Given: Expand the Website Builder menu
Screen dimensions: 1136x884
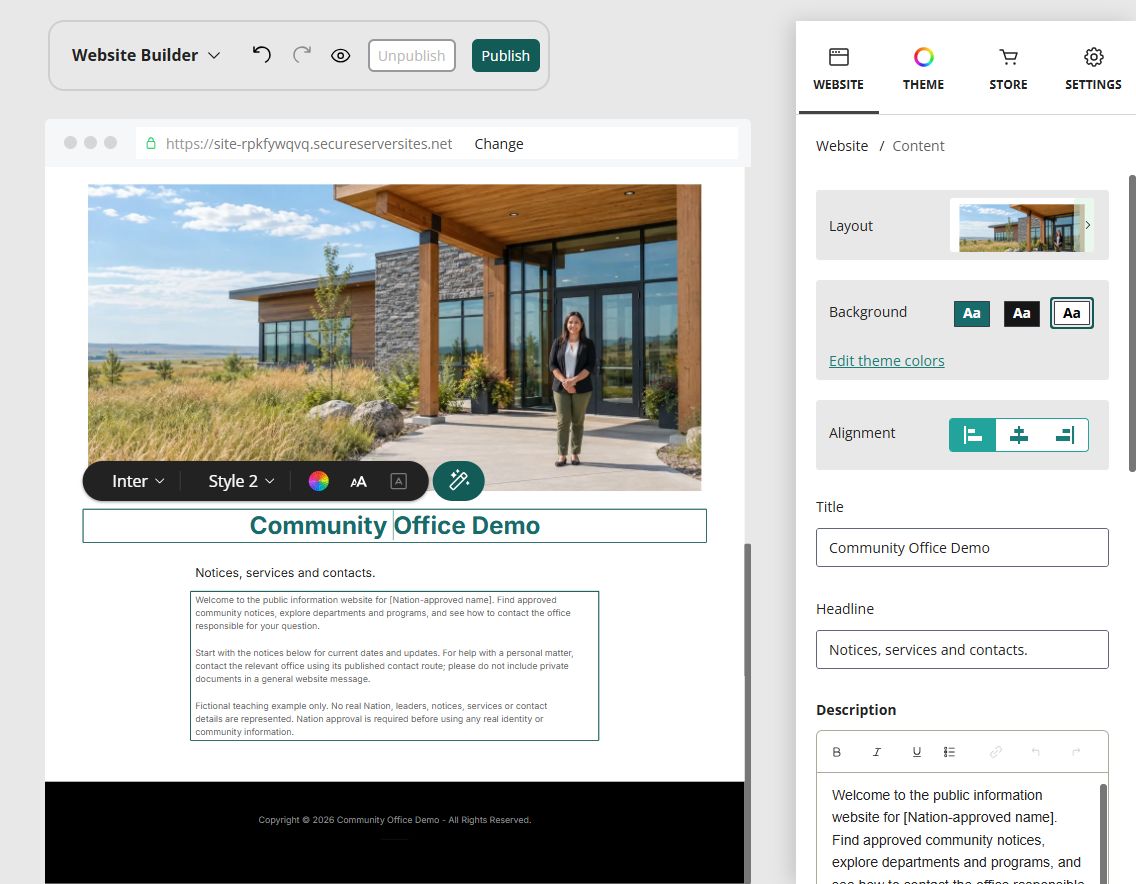Looking at the screenshot, I should point(146,55).
